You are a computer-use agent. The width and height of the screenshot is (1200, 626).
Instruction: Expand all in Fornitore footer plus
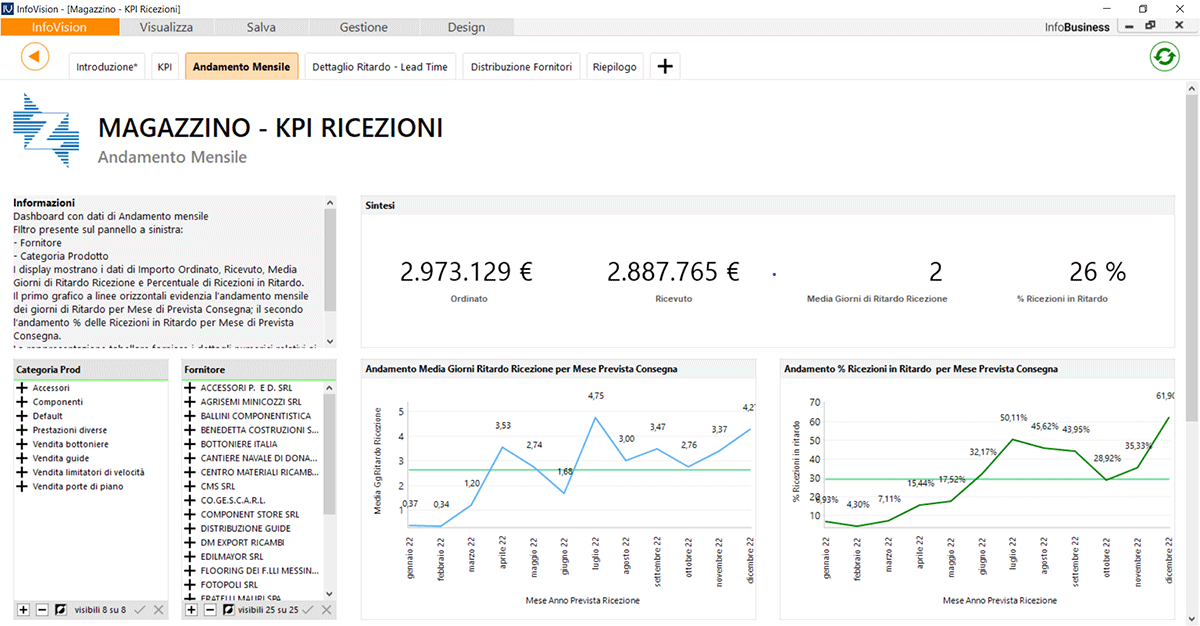click(192, 609)
